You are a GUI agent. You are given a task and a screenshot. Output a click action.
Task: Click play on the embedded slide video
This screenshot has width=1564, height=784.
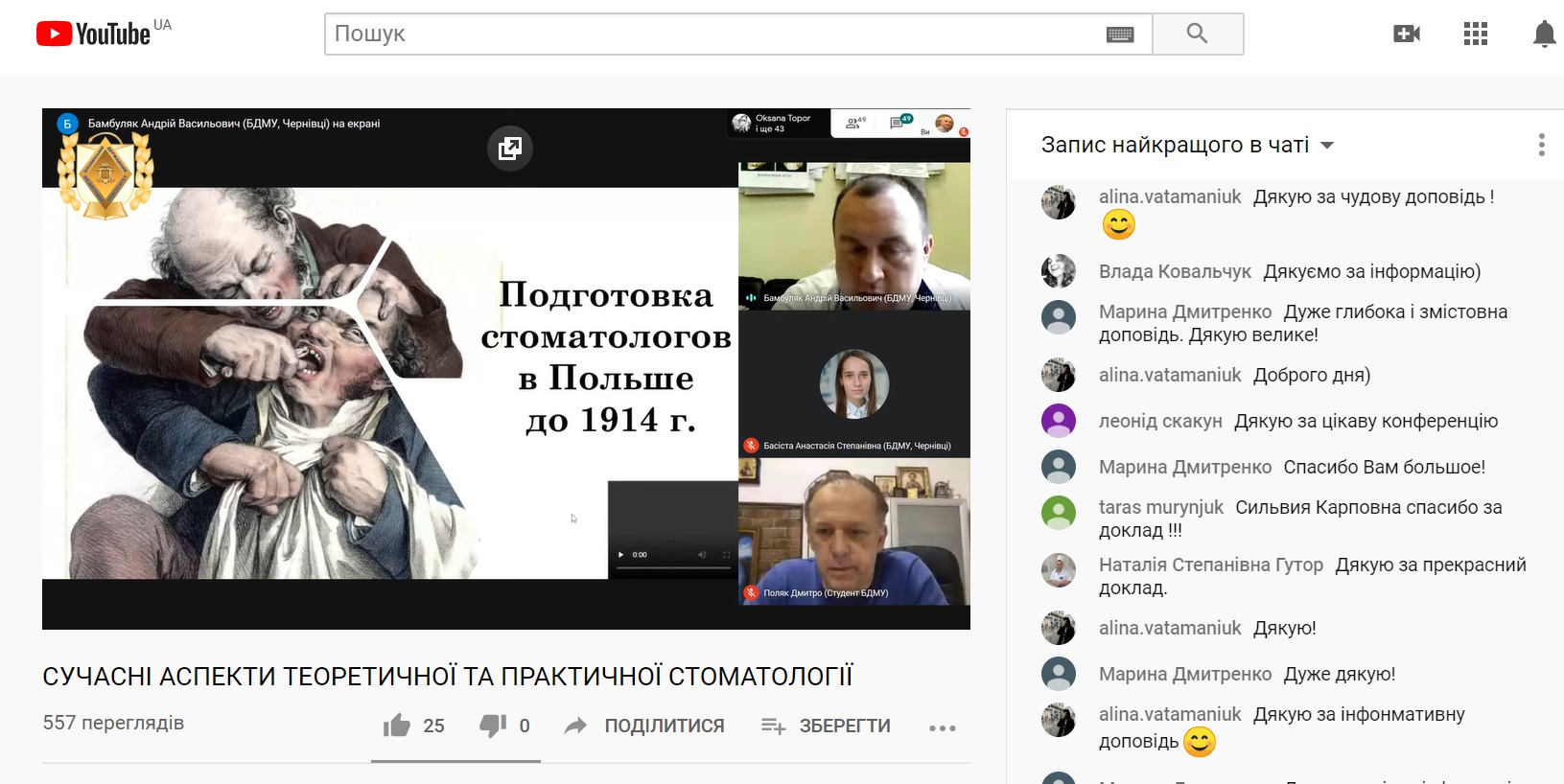pyautogui.click(x=620, y=555)
